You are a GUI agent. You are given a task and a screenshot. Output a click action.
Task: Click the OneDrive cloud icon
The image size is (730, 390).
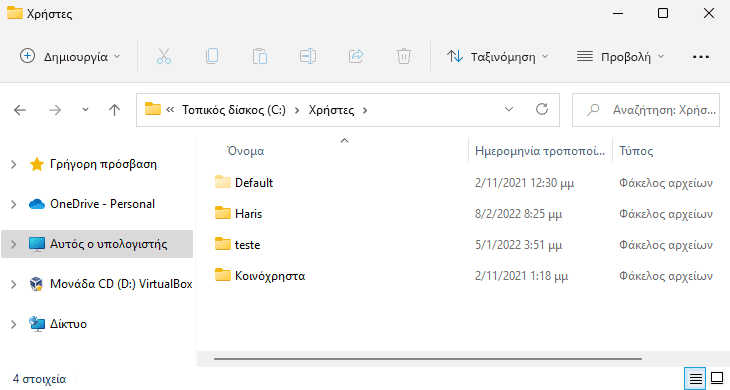pyautogui.click(x=36, y=204)
